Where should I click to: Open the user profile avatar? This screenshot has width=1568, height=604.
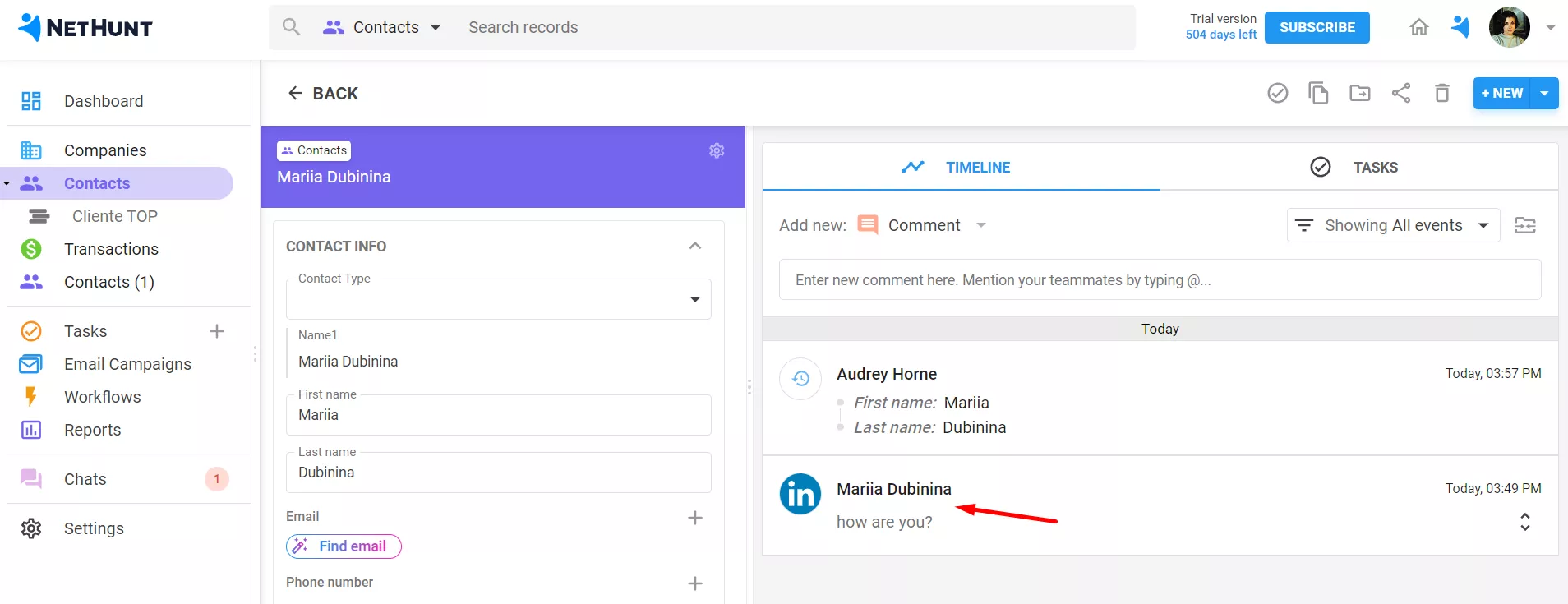coord(1510,27)
